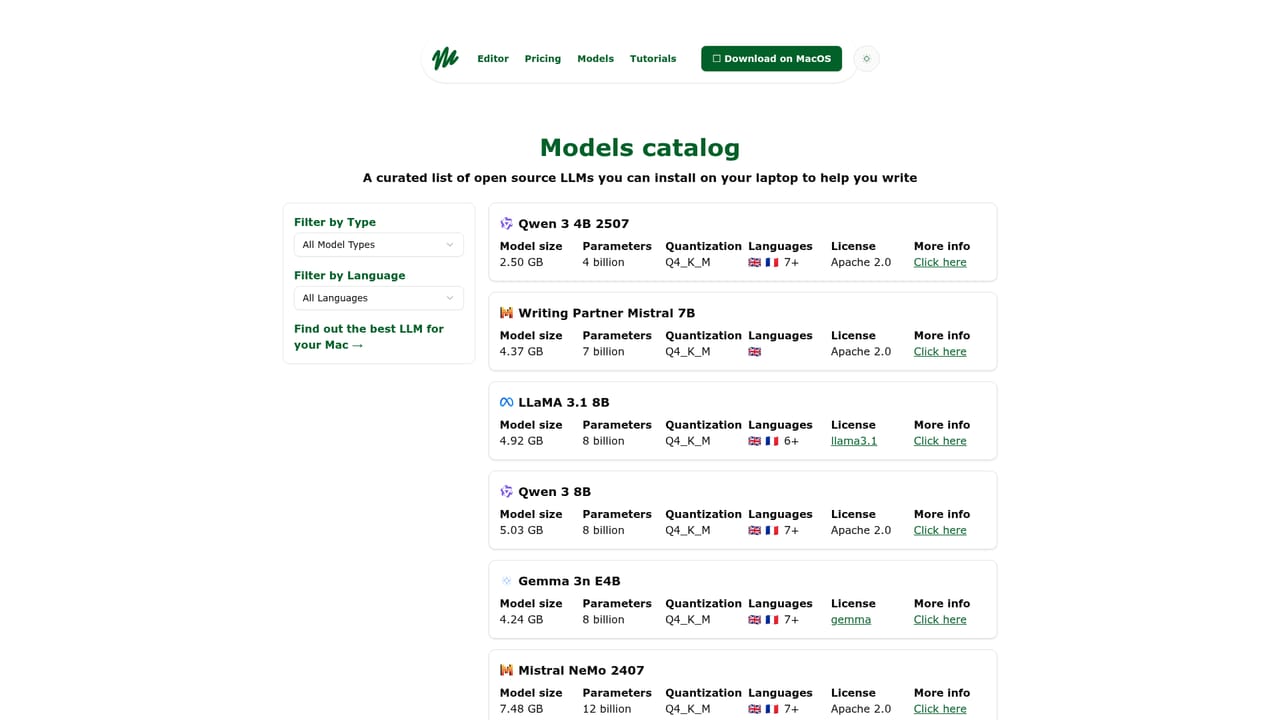Click the green handwriting logo in navbar
1280x720 pixels.
pyautogui.click(x=445, y=58)
